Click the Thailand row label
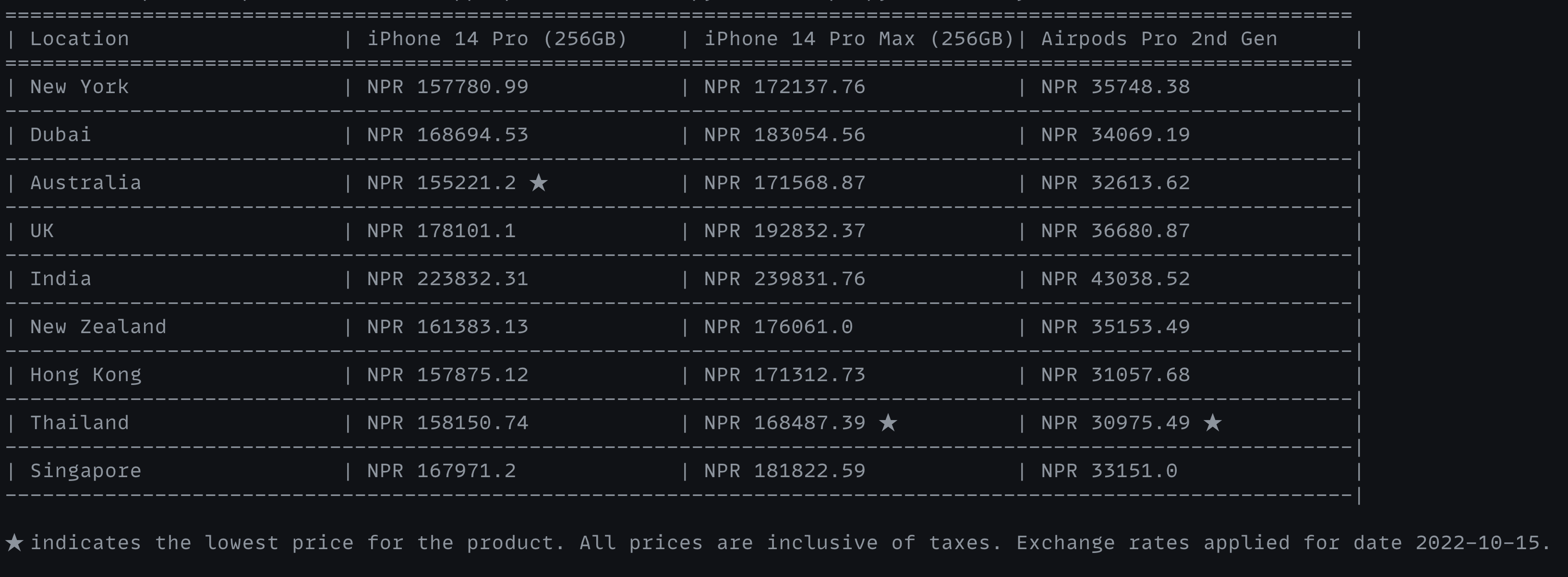Screen dimensions: 1568x577 [79, 422]
